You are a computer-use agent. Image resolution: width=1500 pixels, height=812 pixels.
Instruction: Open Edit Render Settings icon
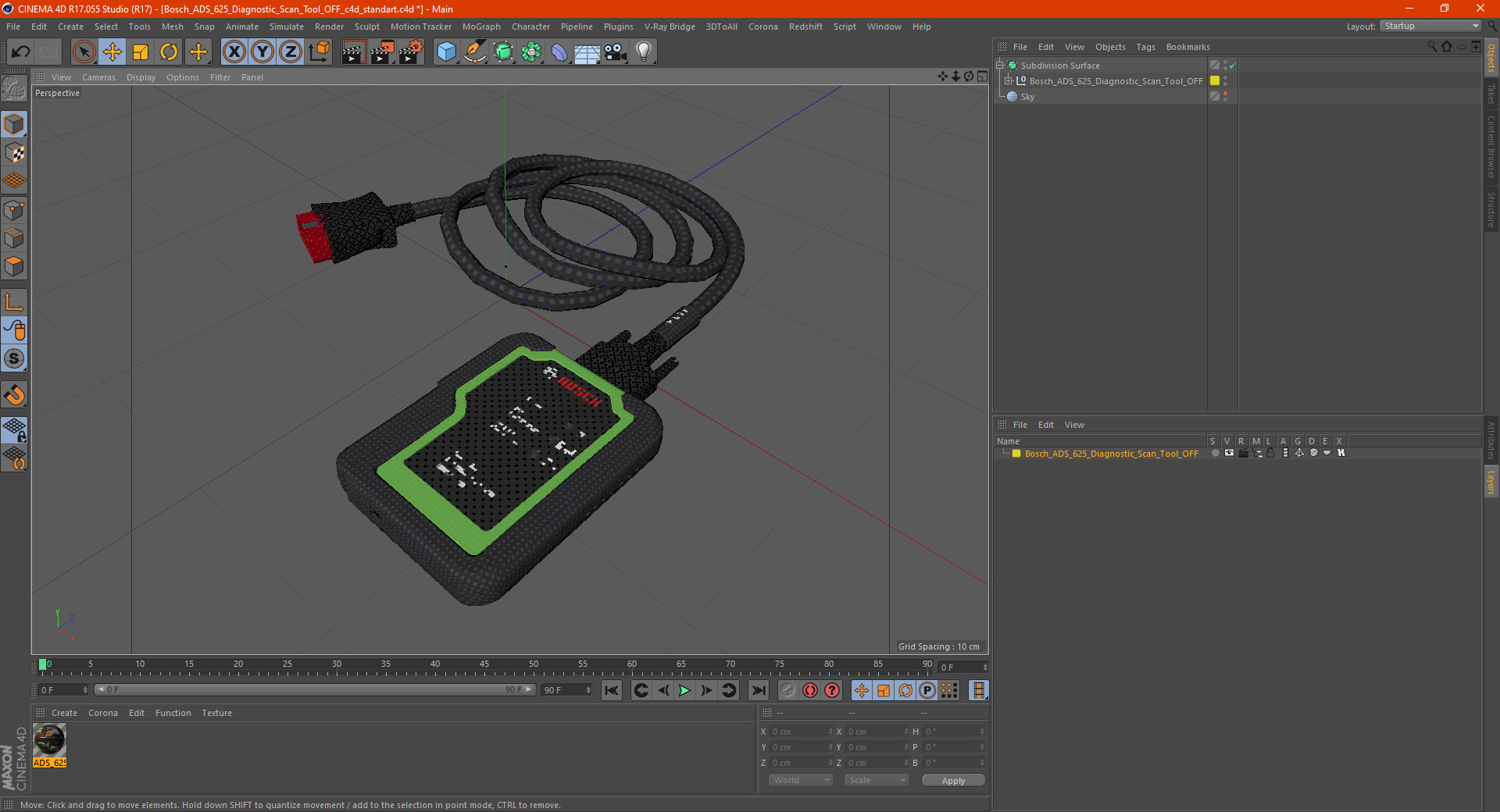pos(411,52)
